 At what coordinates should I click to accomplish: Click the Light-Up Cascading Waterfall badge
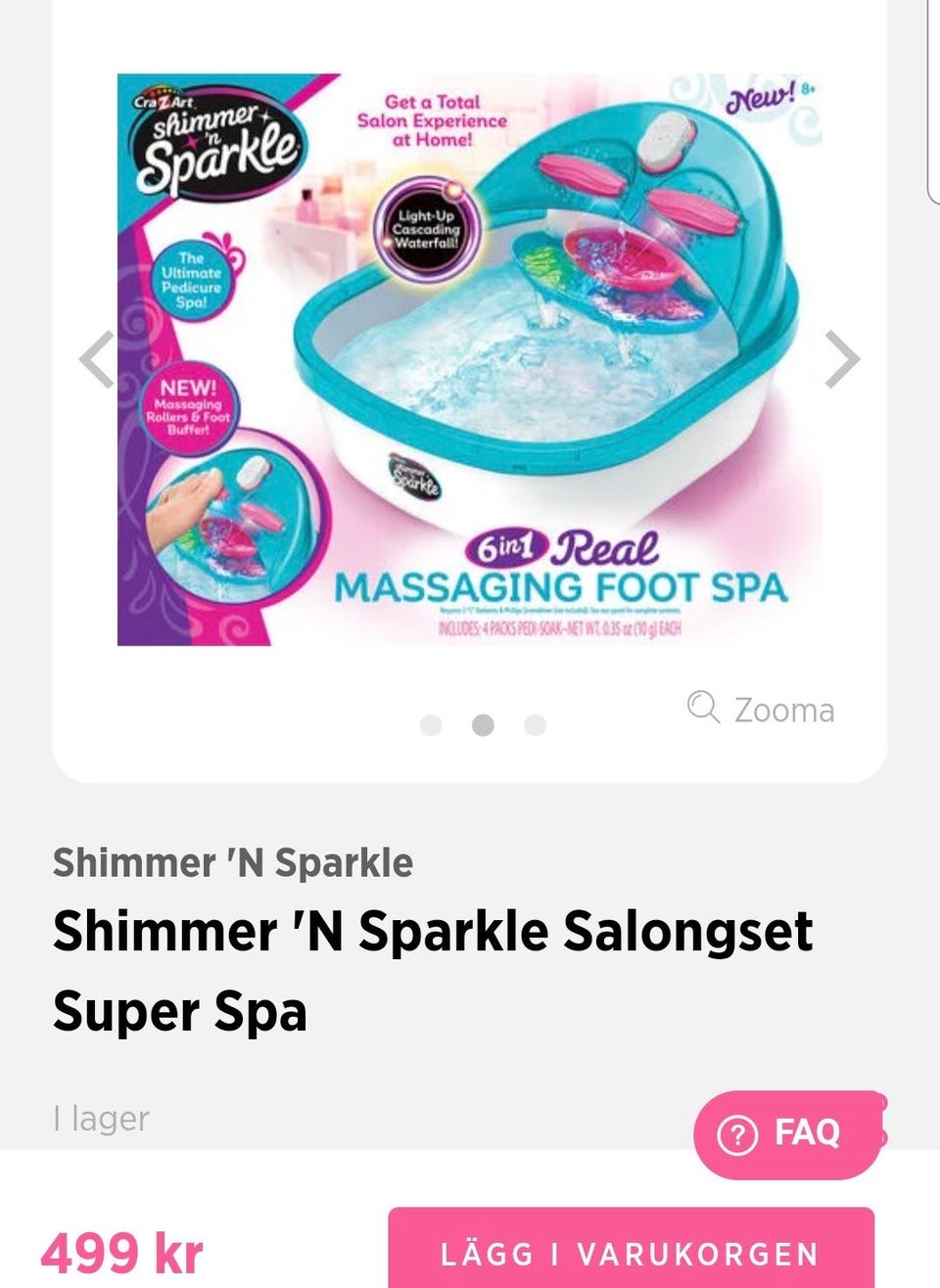point(426,230)
